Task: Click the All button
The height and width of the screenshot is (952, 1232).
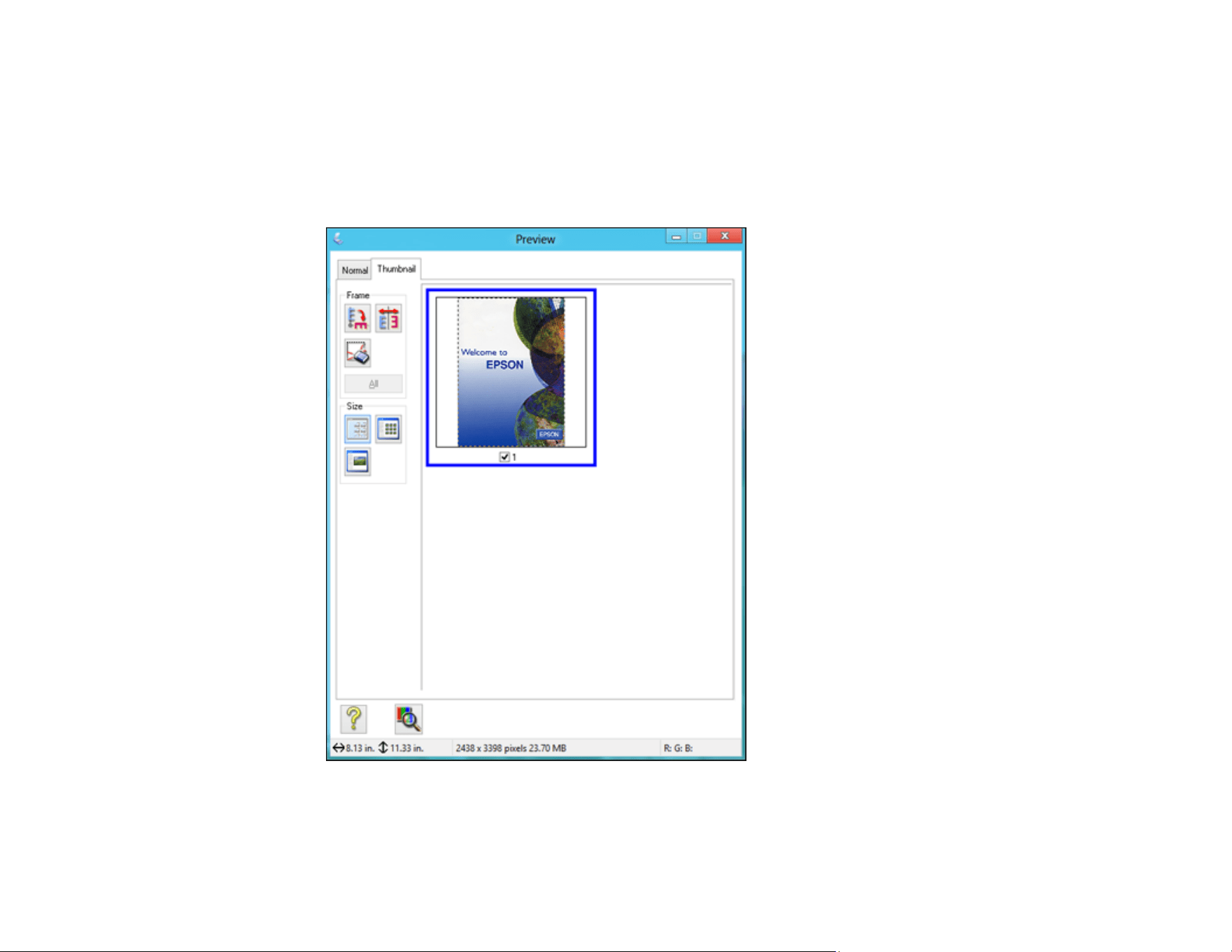Action: (374, 384)
